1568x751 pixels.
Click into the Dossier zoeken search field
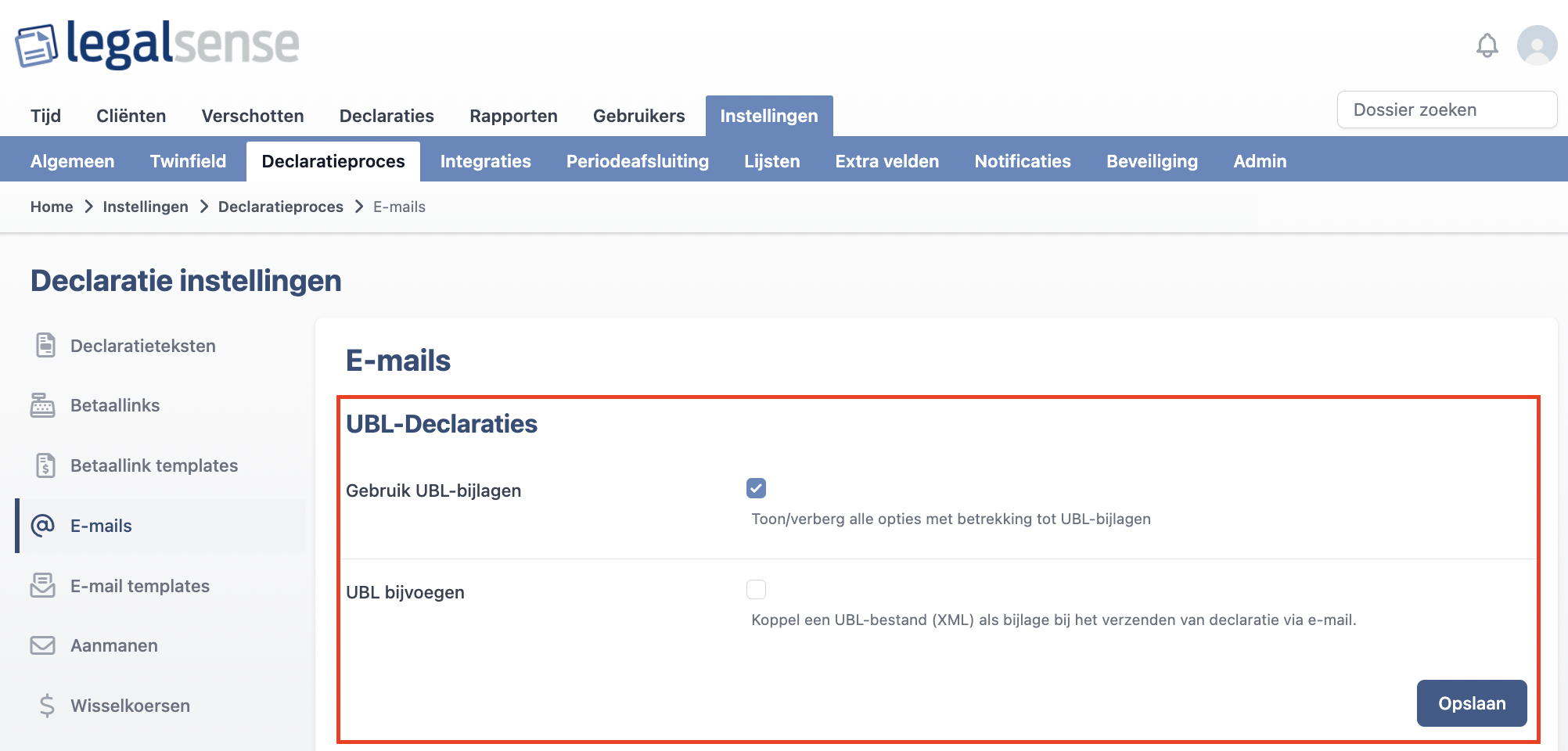coord(1447,110)
